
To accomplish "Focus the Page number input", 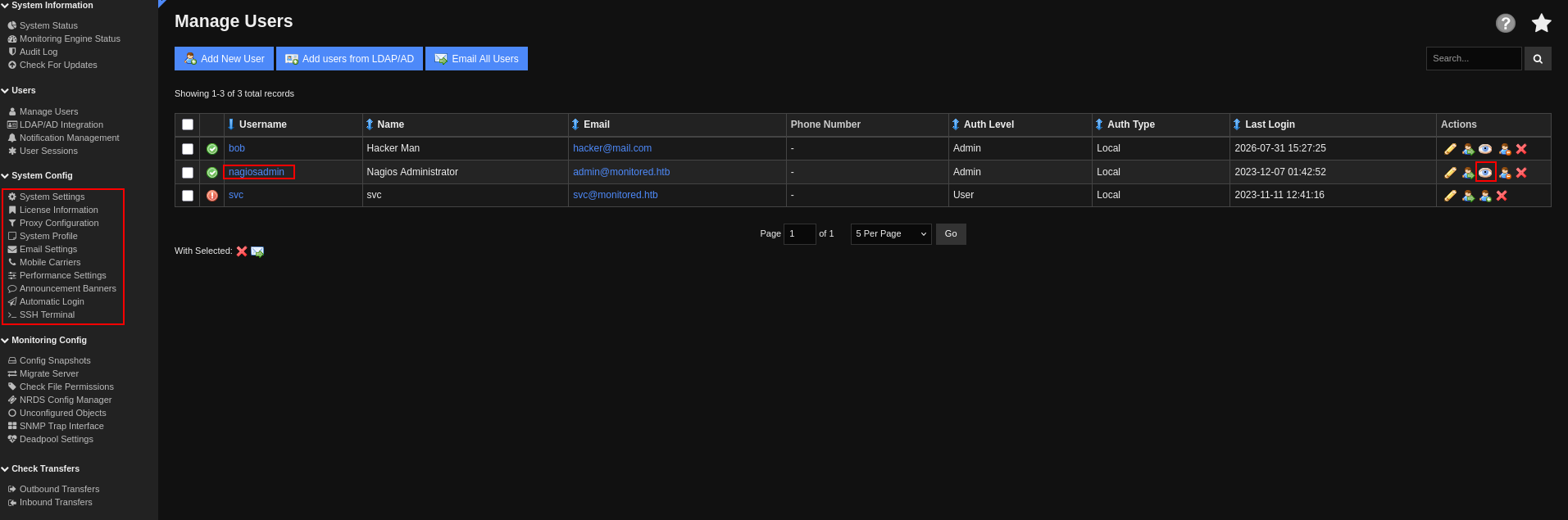I will [x=800, y=234].
